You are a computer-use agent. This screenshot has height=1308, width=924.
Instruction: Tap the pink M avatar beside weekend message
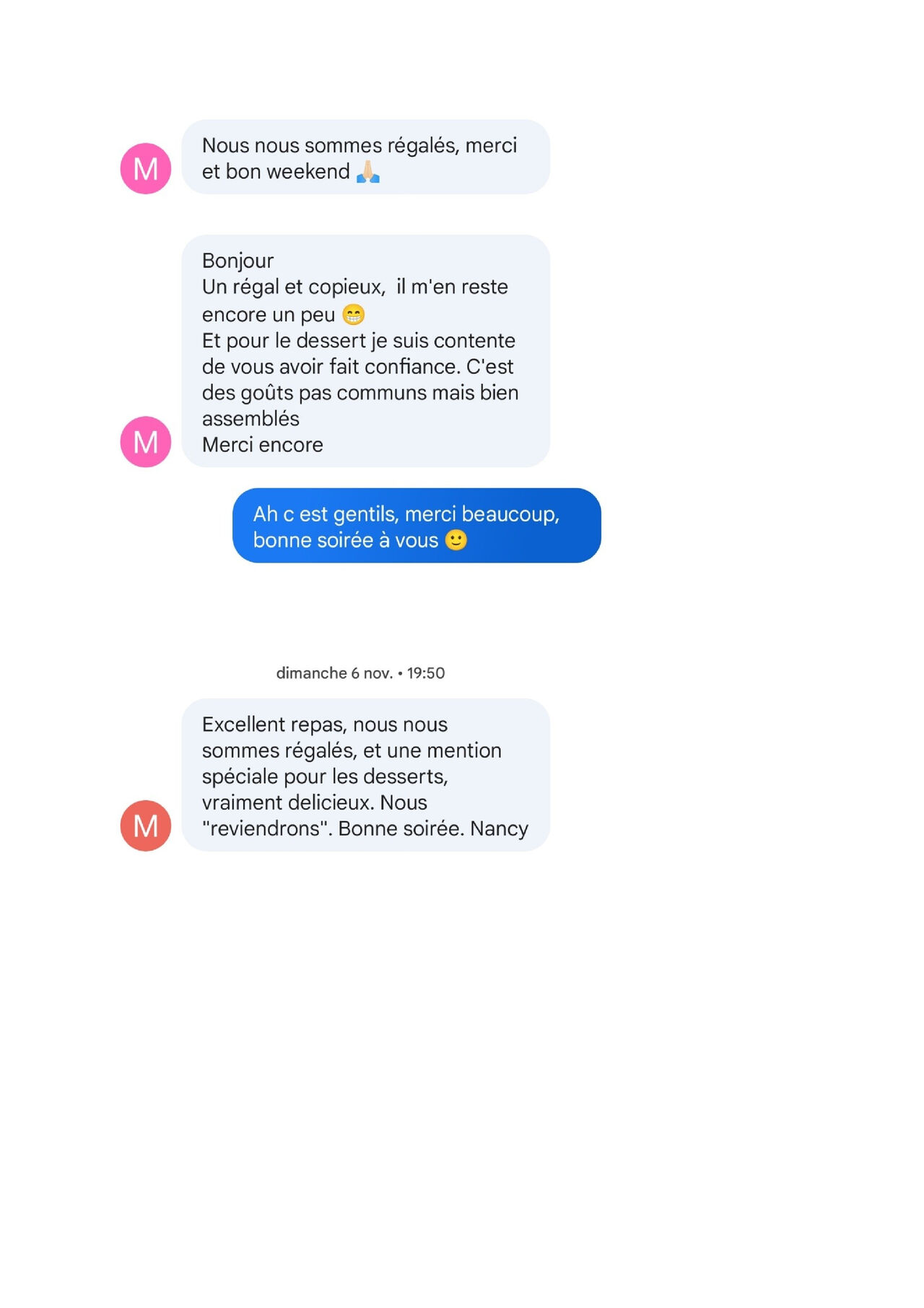(x=146, y=168)
